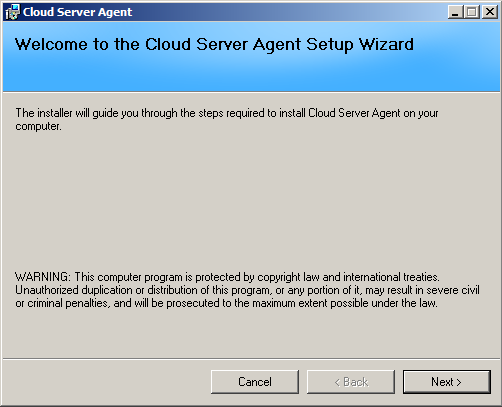Click the "or criminal penalties" final warning line
The width and height of the screenshot is (502, 407).
[x=226, y=303]
